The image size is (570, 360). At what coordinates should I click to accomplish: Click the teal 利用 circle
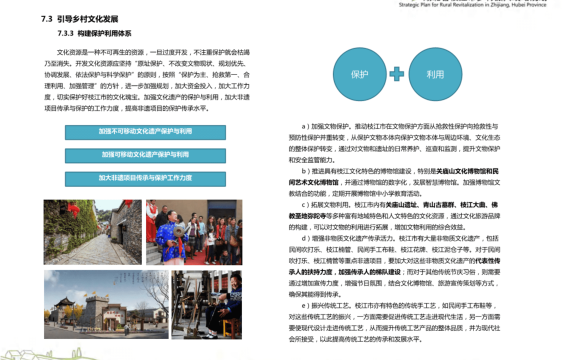point(435,74)
